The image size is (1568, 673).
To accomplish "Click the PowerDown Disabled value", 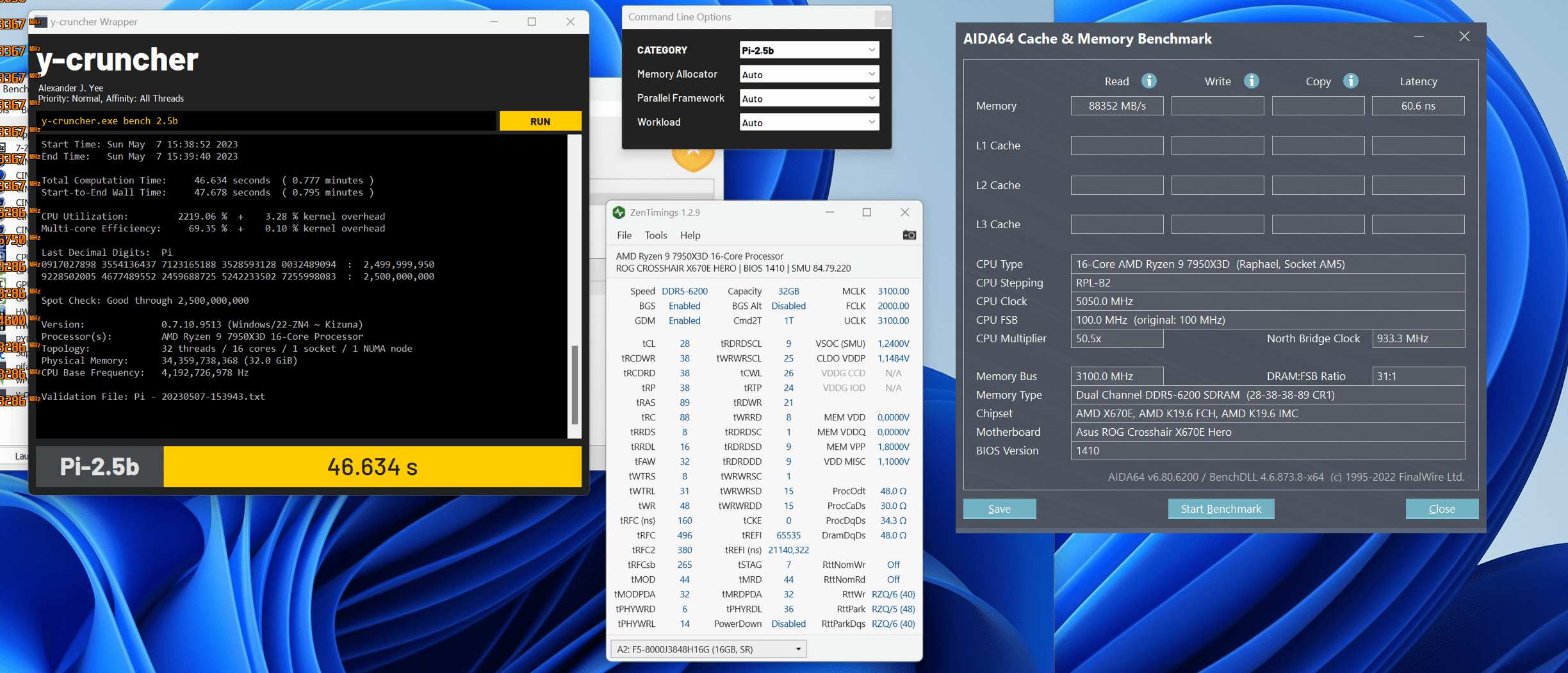I will pyautogui.click(x=788, y=624).
